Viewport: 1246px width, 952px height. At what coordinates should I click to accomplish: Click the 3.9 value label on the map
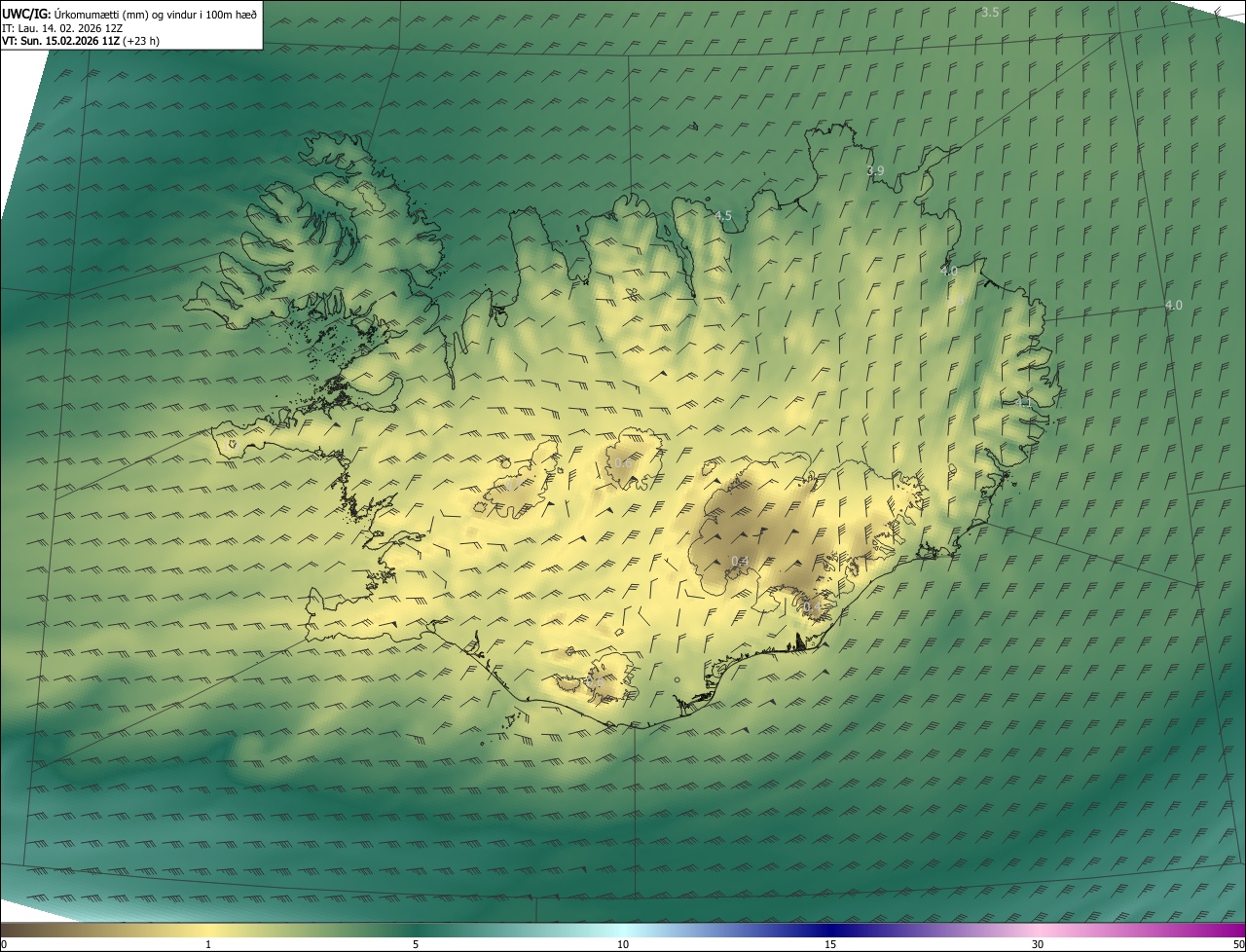875,170
